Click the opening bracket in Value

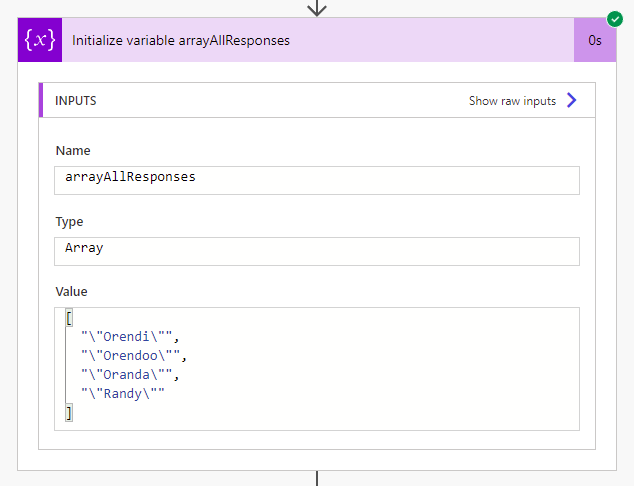69,318
